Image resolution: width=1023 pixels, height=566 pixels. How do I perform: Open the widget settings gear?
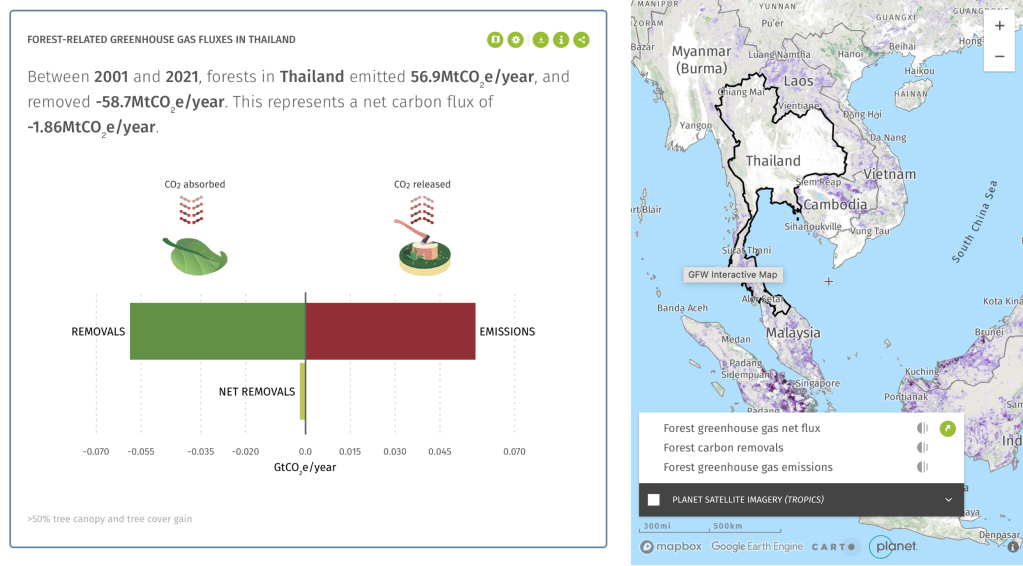516,40
